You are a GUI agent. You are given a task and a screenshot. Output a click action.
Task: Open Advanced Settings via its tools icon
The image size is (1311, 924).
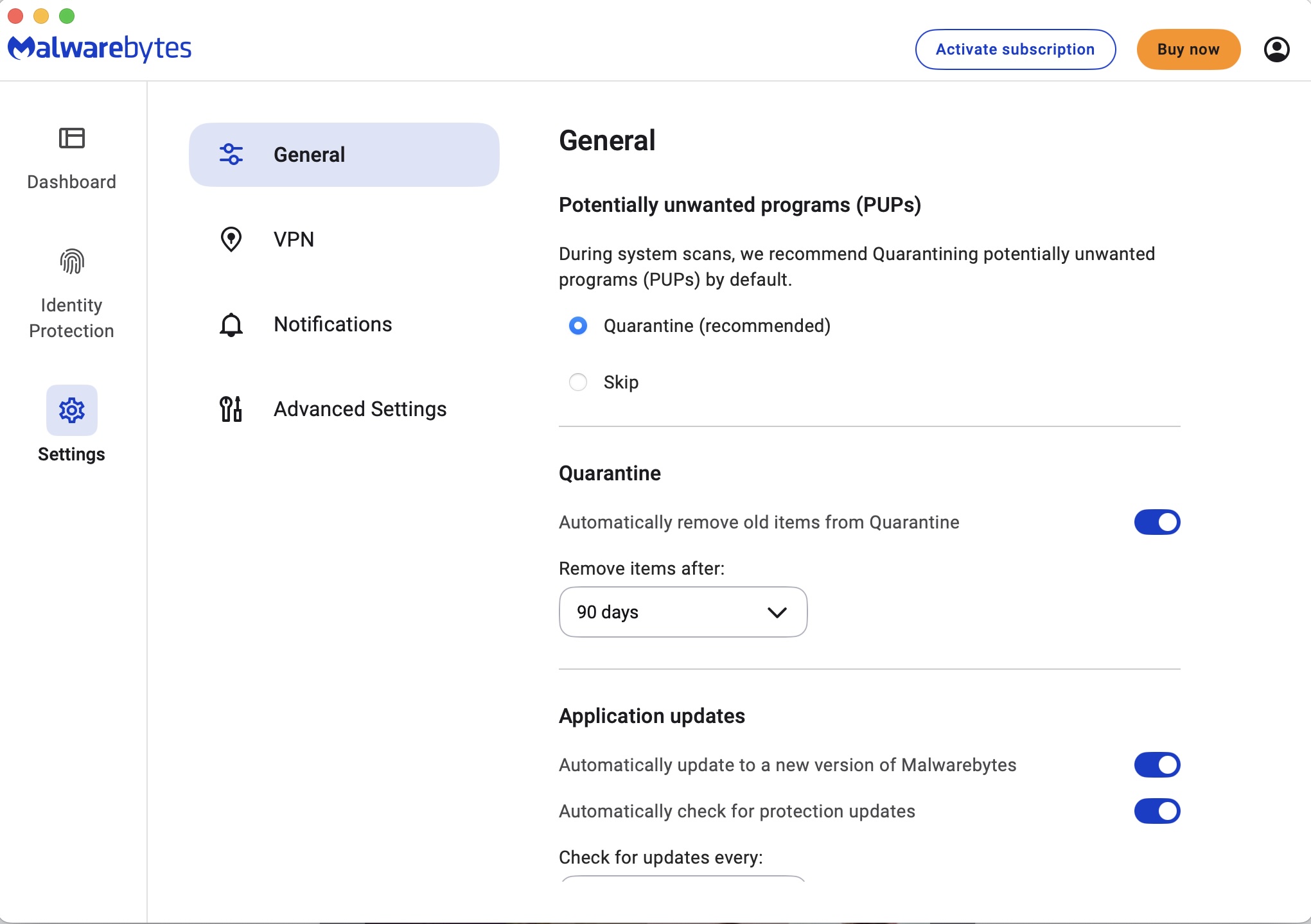(x=231, y=409)
